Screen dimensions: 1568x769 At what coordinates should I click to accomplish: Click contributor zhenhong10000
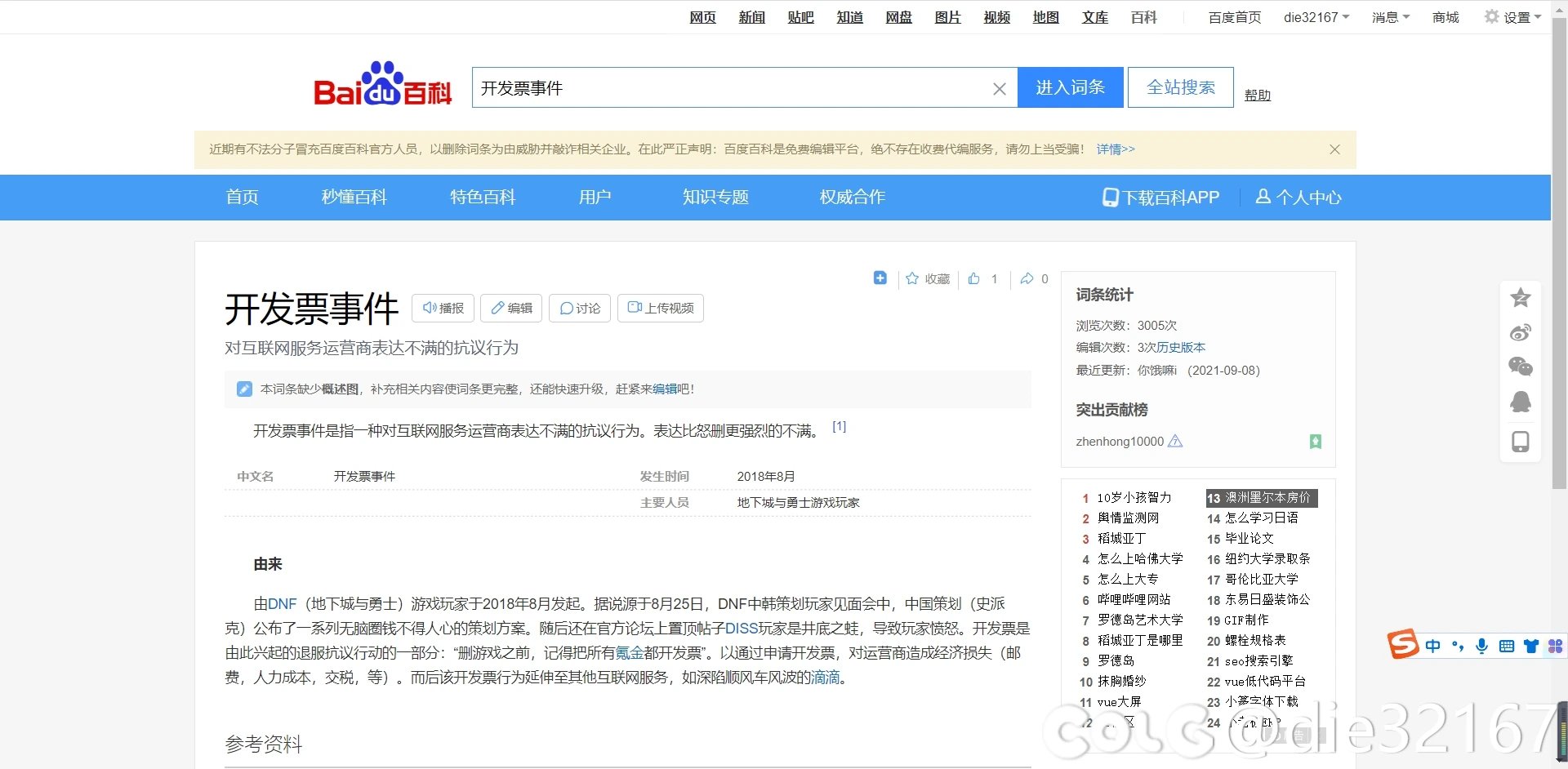tap(1120, 442)
